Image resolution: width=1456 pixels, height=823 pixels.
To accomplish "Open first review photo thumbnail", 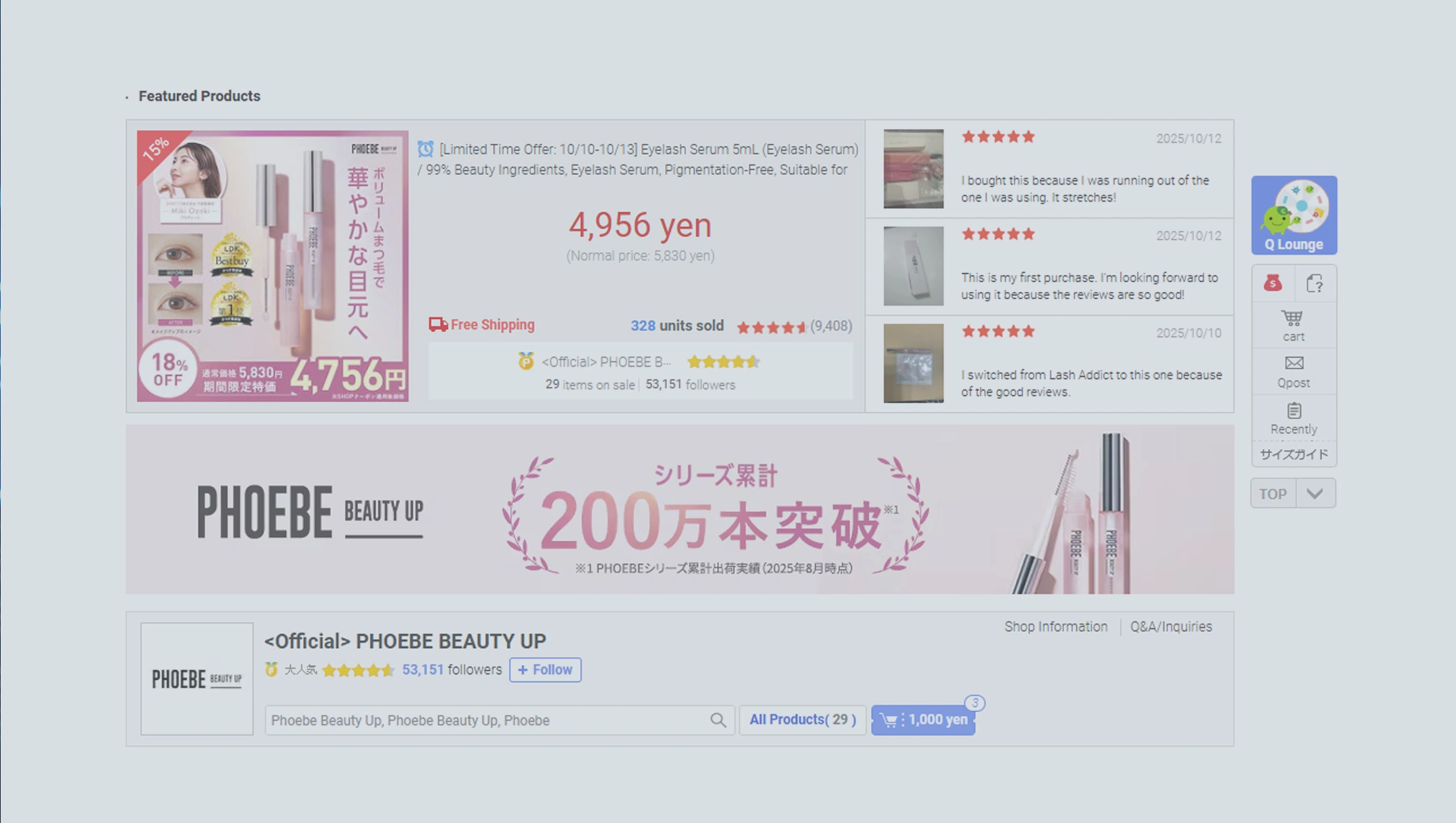I will click(x=913, y=169).
